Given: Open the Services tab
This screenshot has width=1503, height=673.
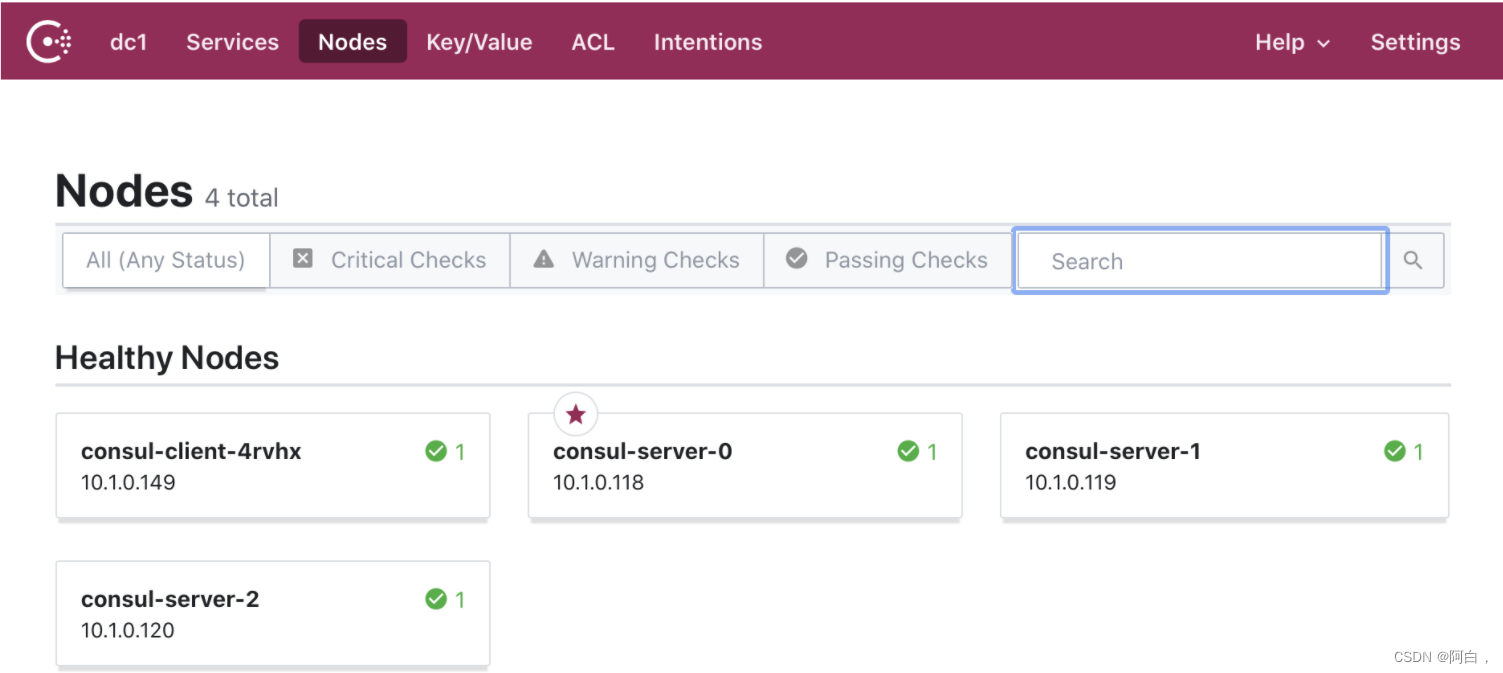Looking at the screenshot, I should click(x=232, y=42).
